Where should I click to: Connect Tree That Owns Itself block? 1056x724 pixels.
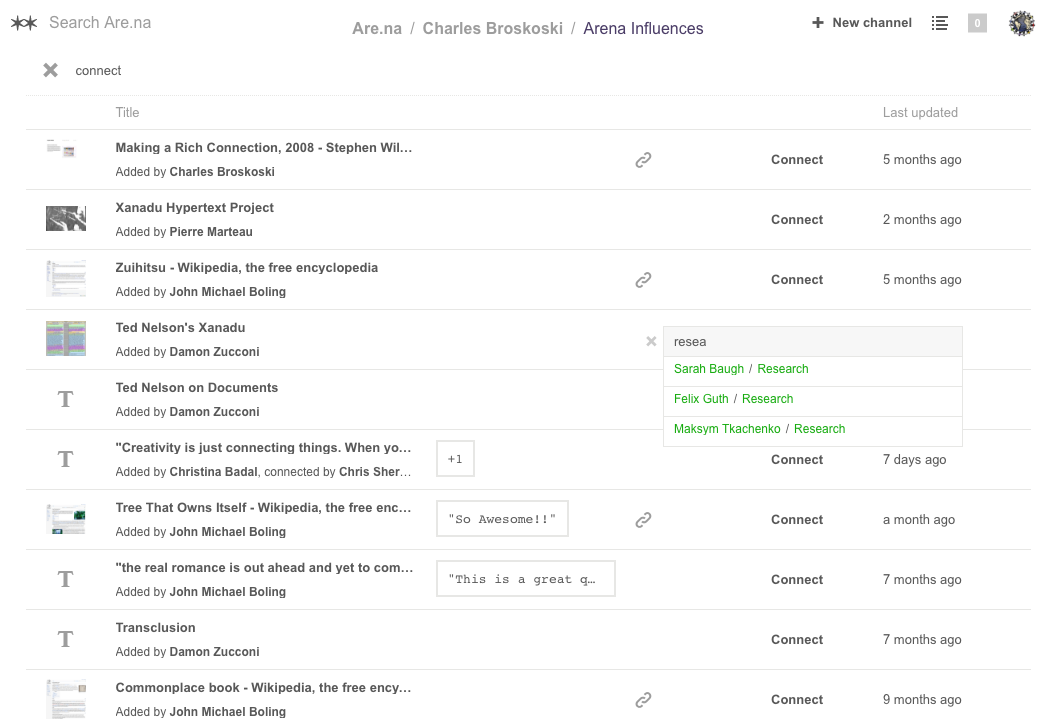pos(797,519)
